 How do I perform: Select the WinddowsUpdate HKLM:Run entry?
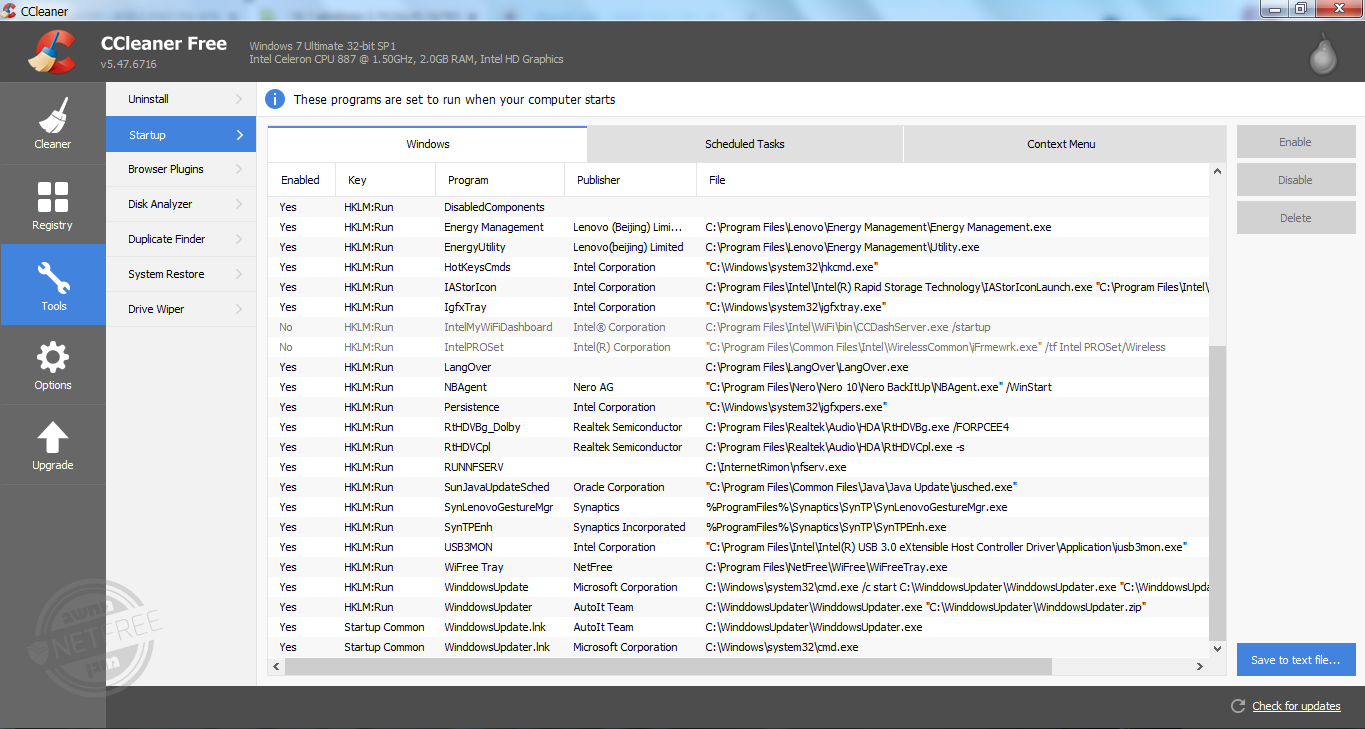(739, 587)
